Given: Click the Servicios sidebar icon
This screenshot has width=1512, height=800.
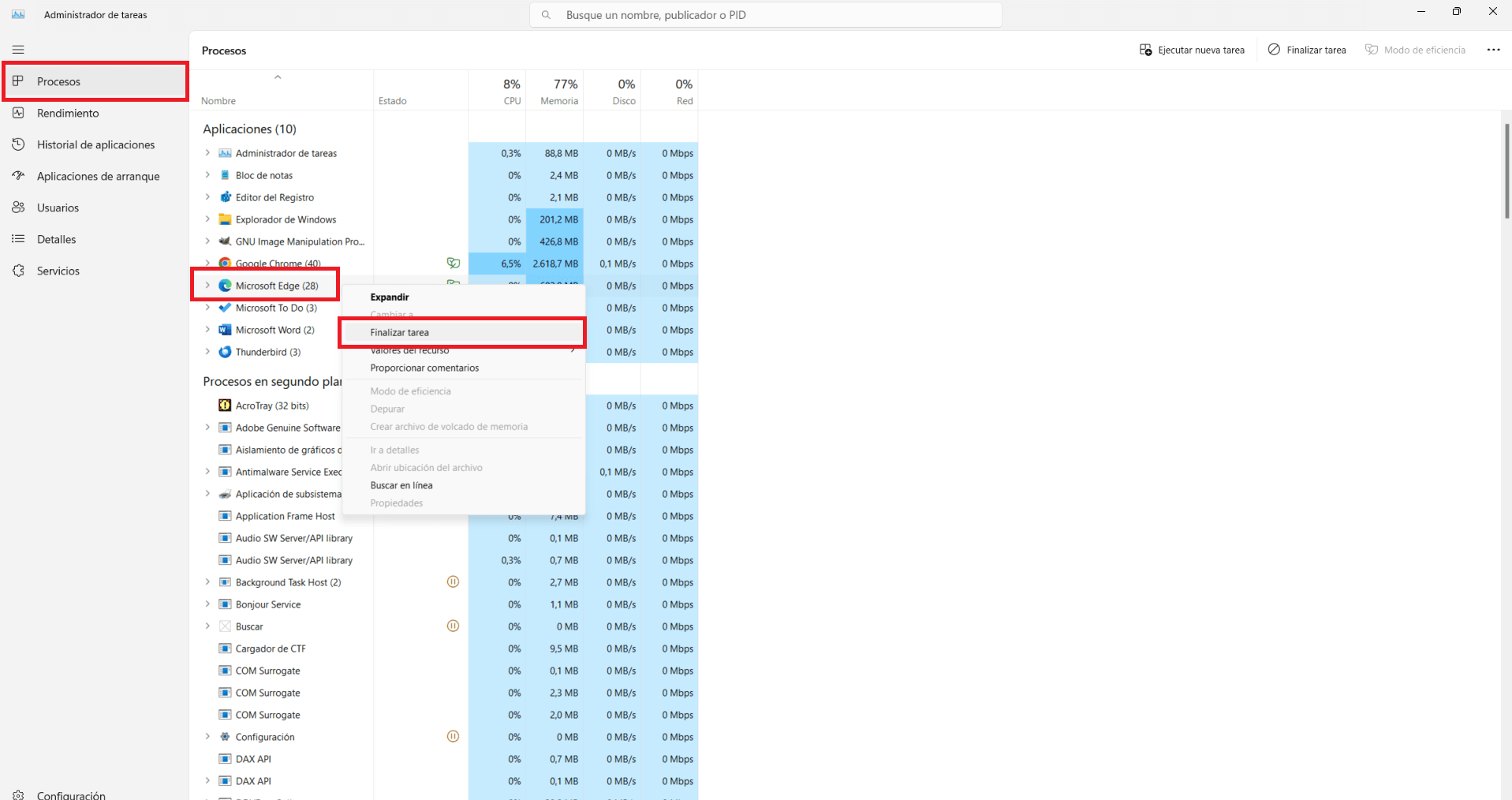Looking at the screenshot, I should click(x=18, y=271).
